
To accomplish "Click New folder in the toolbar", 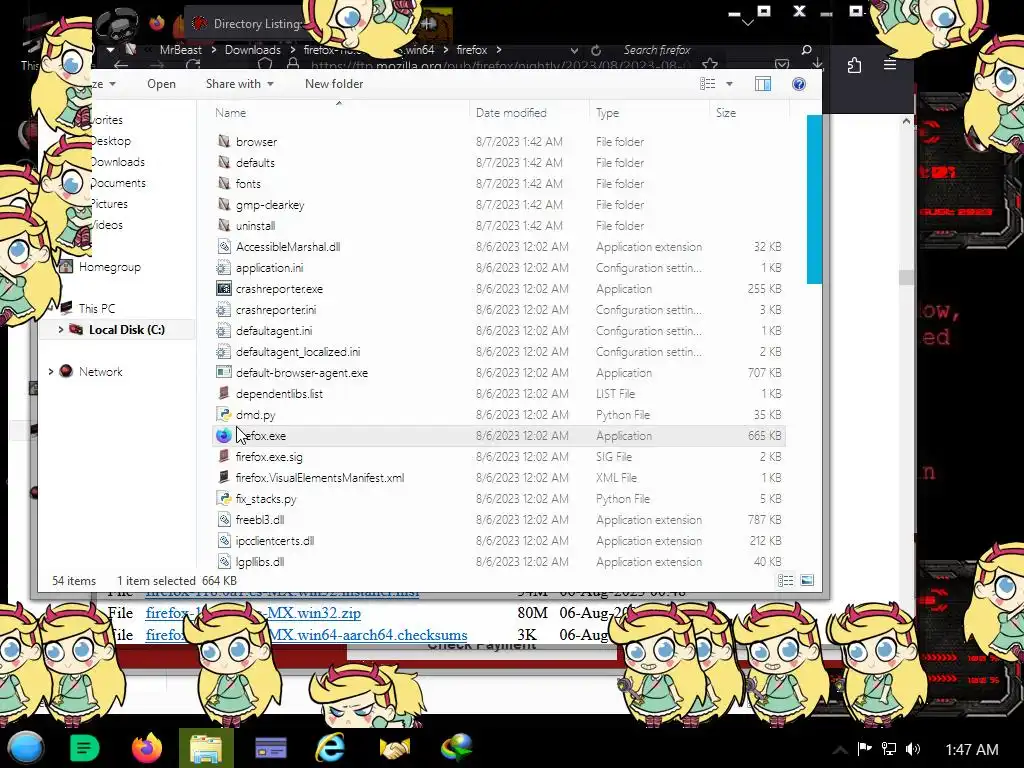I will [334, 84].
